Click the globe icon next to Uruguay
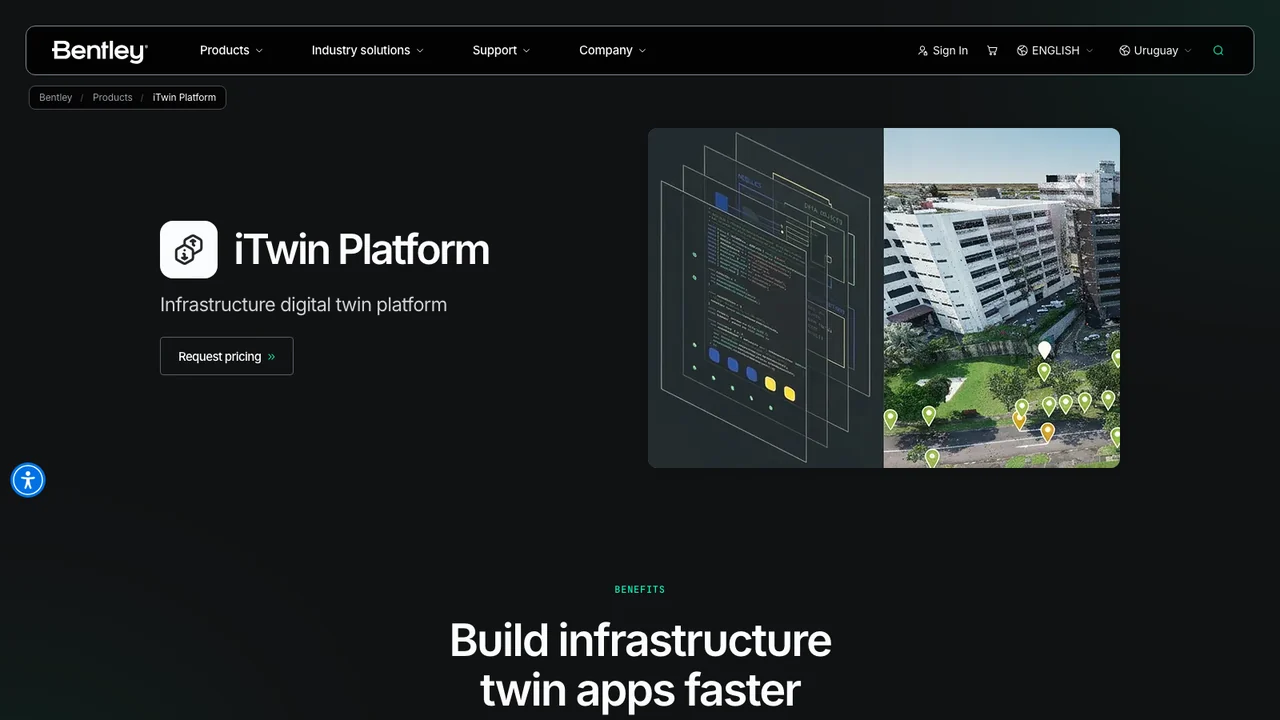 click(1124, 50)
